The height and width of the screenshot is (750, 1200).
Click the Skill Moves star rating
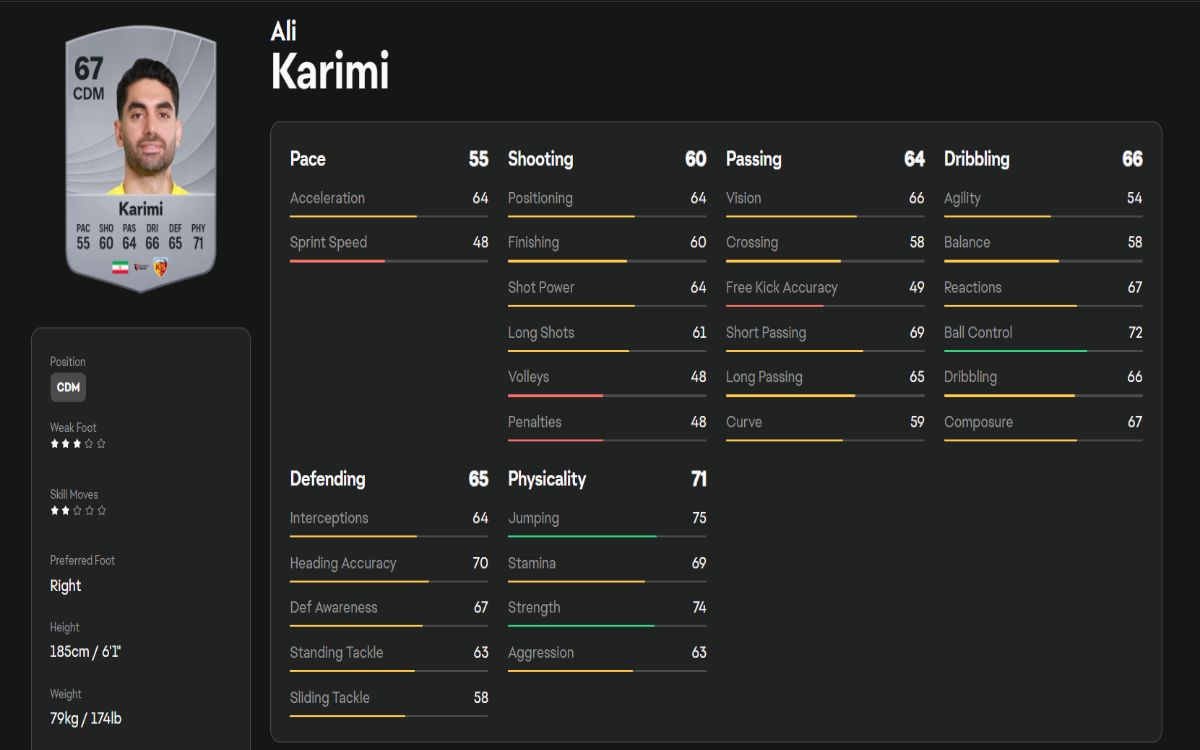(78, 510)
